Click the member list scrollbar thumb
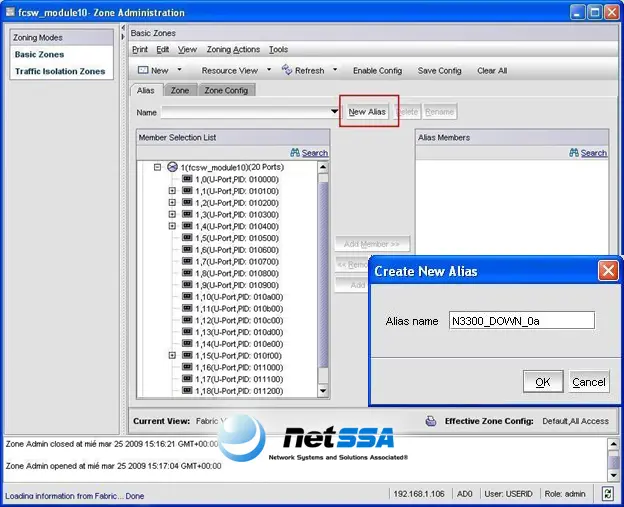624x507 pixels. coord(323,275)
